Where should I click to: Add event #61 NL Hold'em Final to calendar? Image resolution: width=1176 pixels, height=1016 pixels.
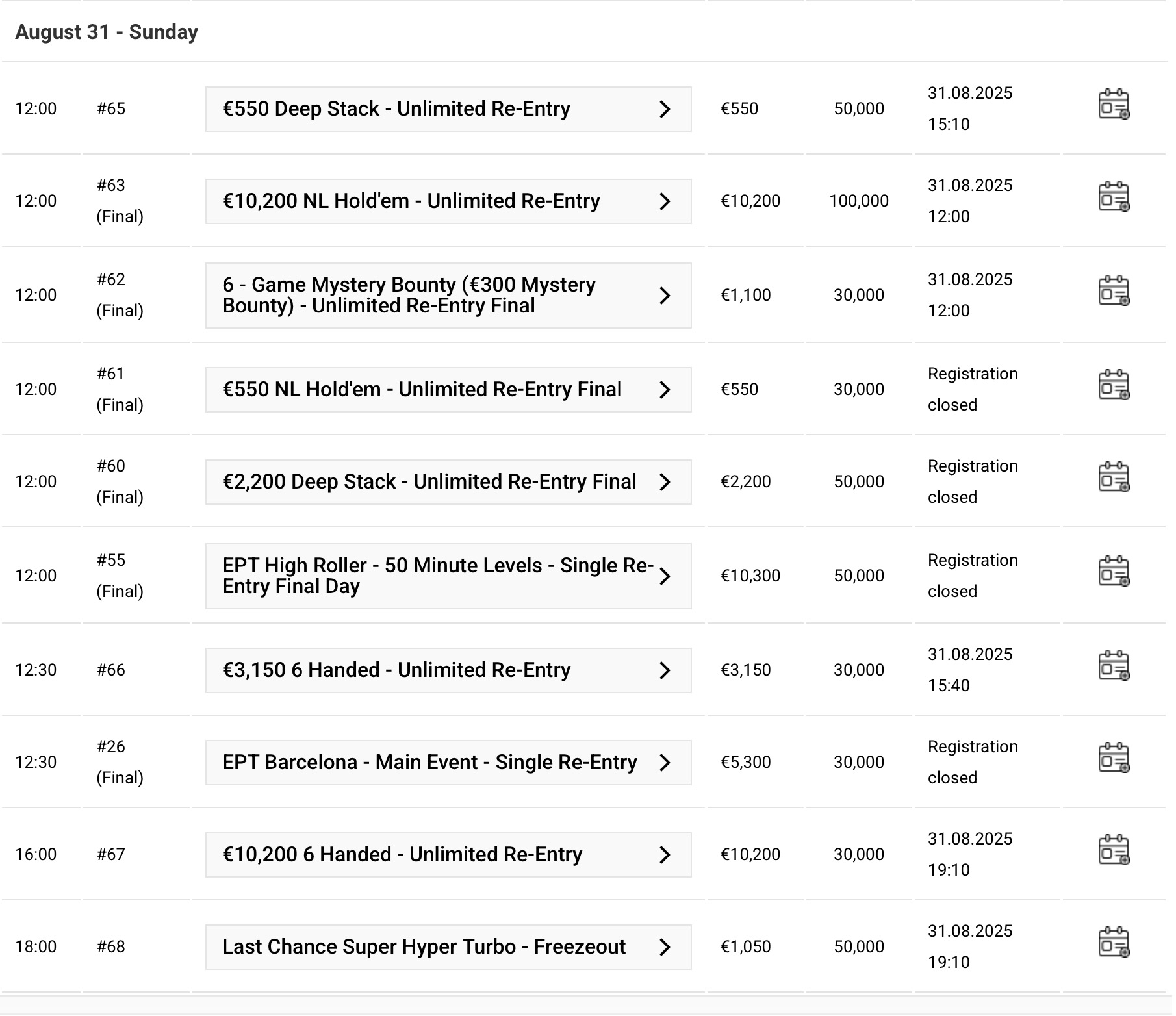click(1114, 386)
